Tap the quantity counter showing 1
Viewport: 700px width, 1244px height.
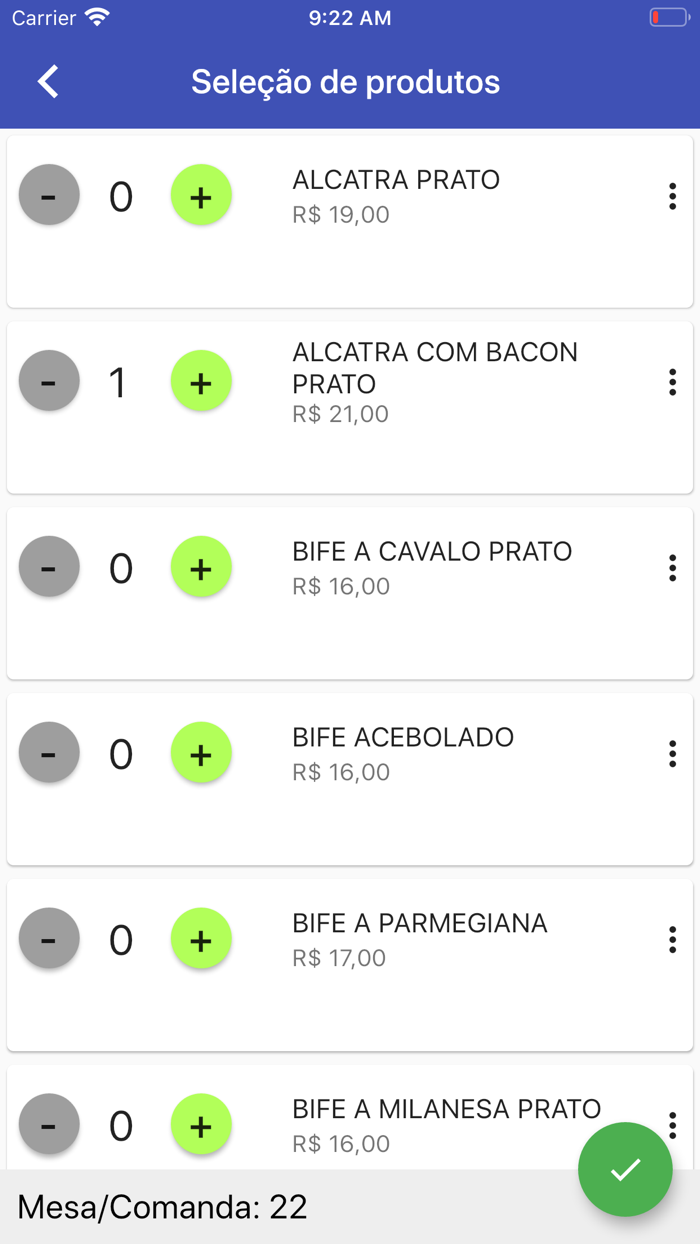point(120,381)
